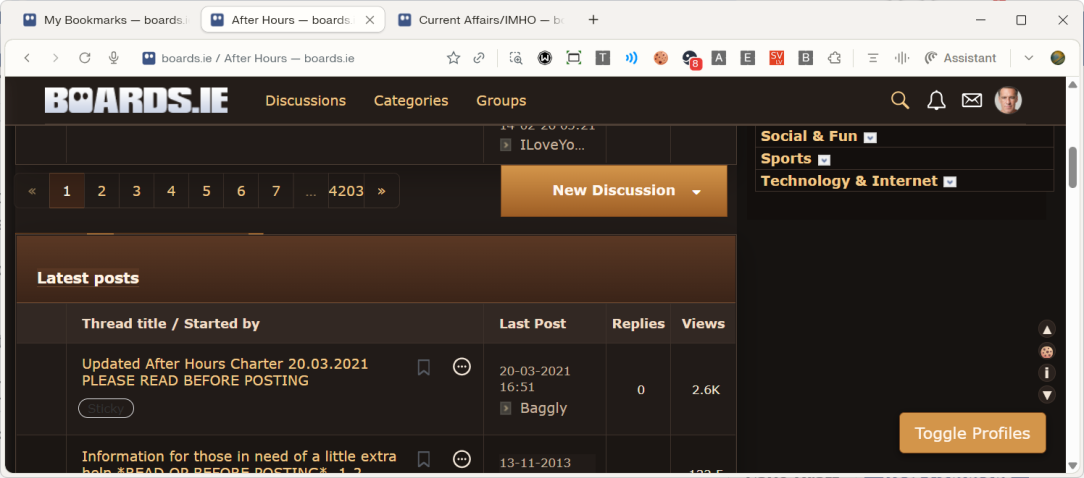Viewport: 1084px width, 478px height.
Task: Open a new browser tab
Action: pyautogui.click(x=593, y=20)
